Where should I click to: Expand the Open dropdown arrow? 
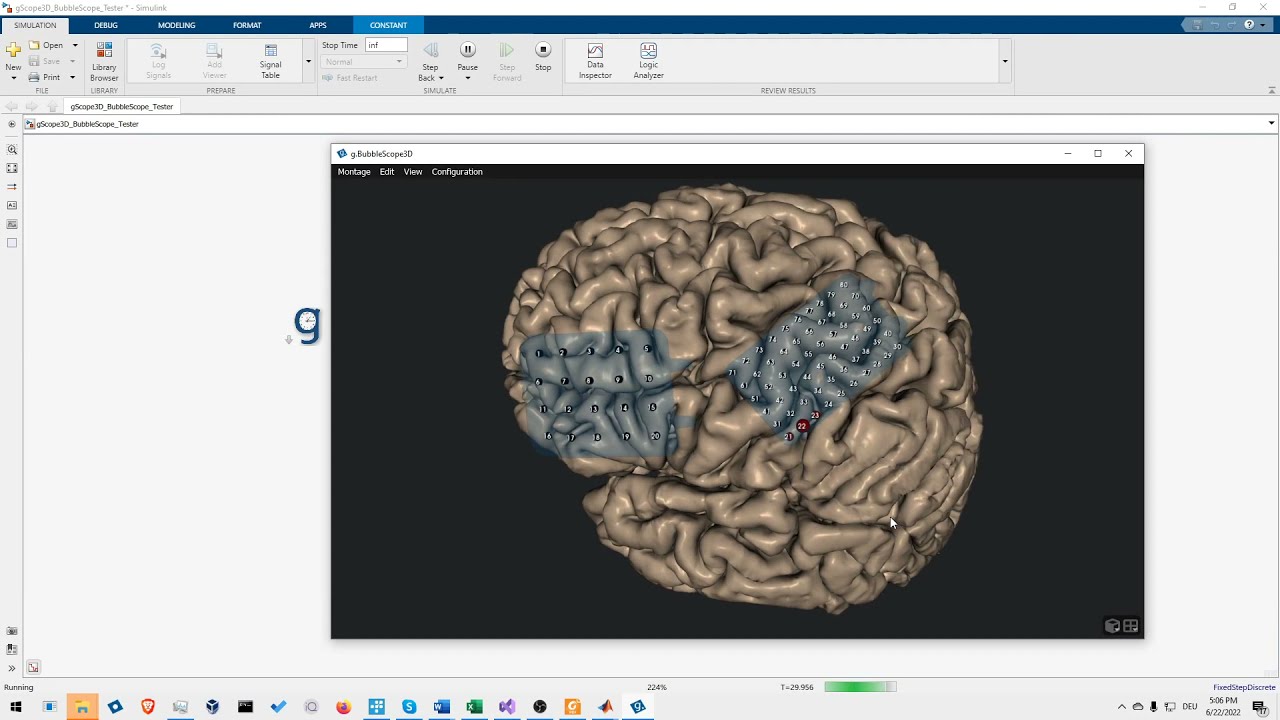click(74, 45)
